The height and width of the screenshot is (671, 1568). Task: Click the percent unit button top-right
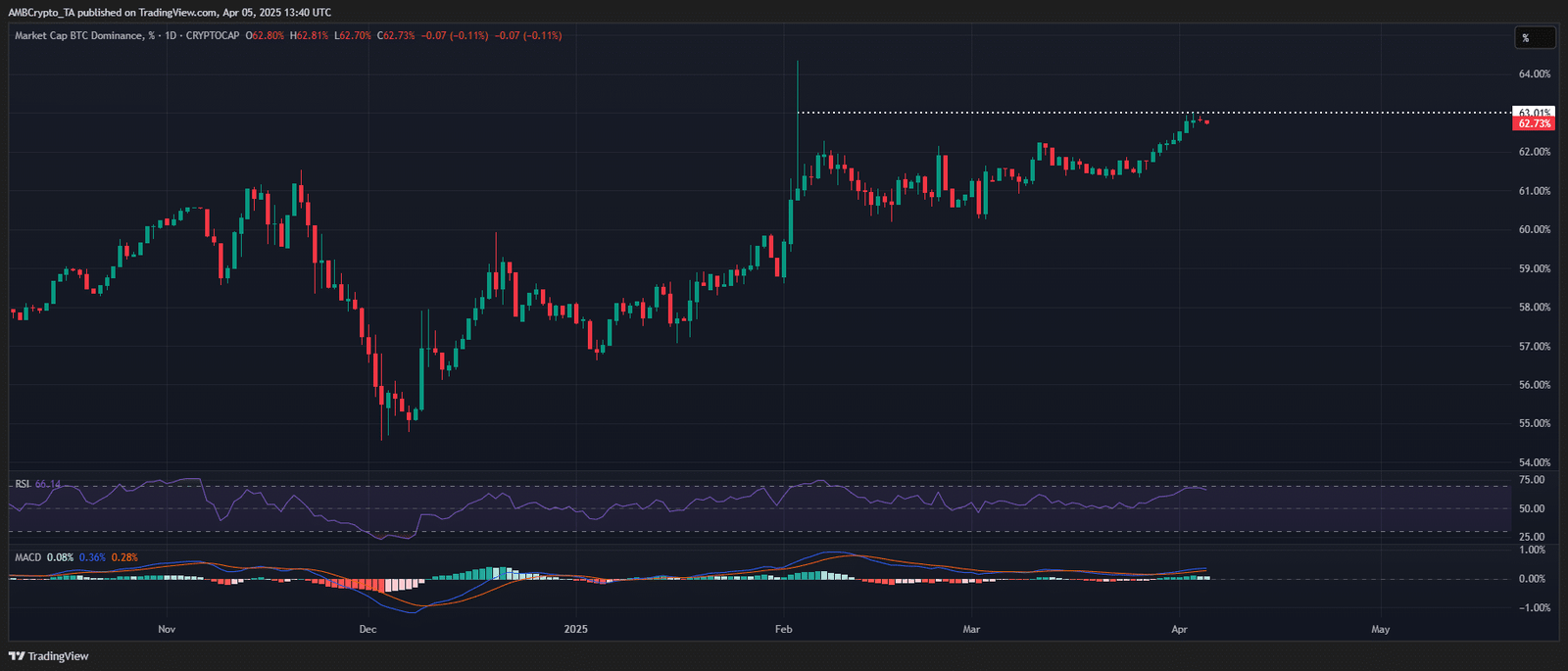click(x=1534, y=38)
